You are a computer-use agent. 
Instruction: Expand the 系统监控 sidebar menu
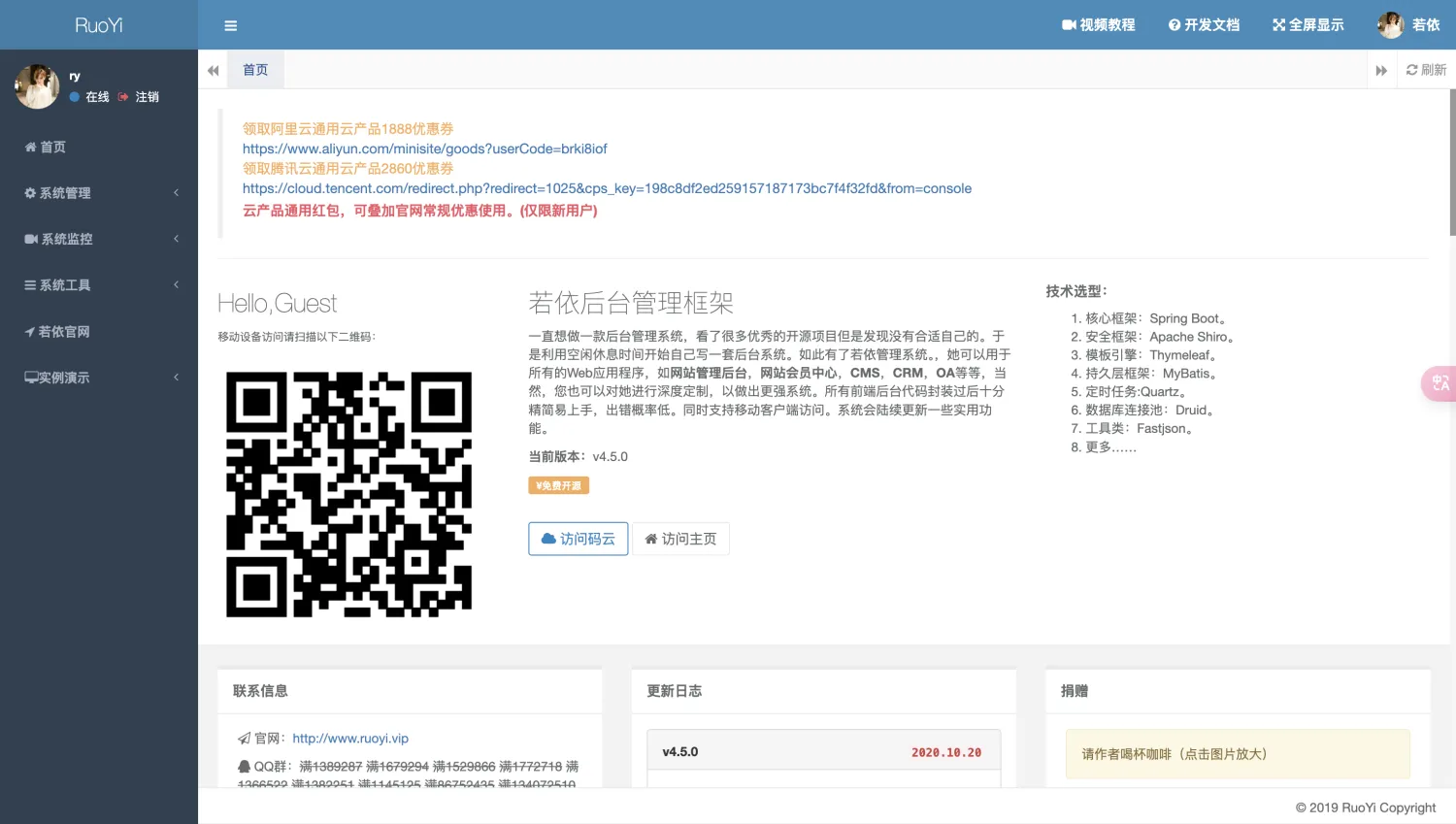pos(99,239)
